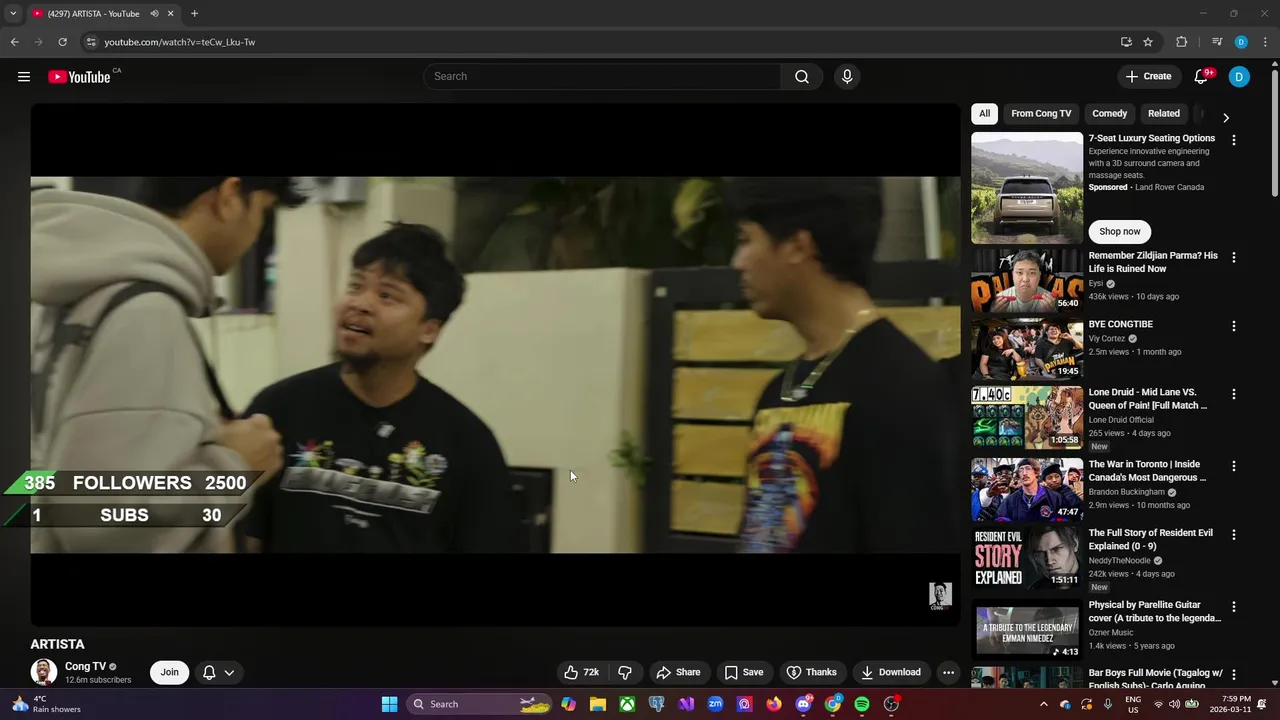Open the Physical by Parellite Guitar cover title
The width and height of the screenshot is (1280, 720).
pos(1155,611)
